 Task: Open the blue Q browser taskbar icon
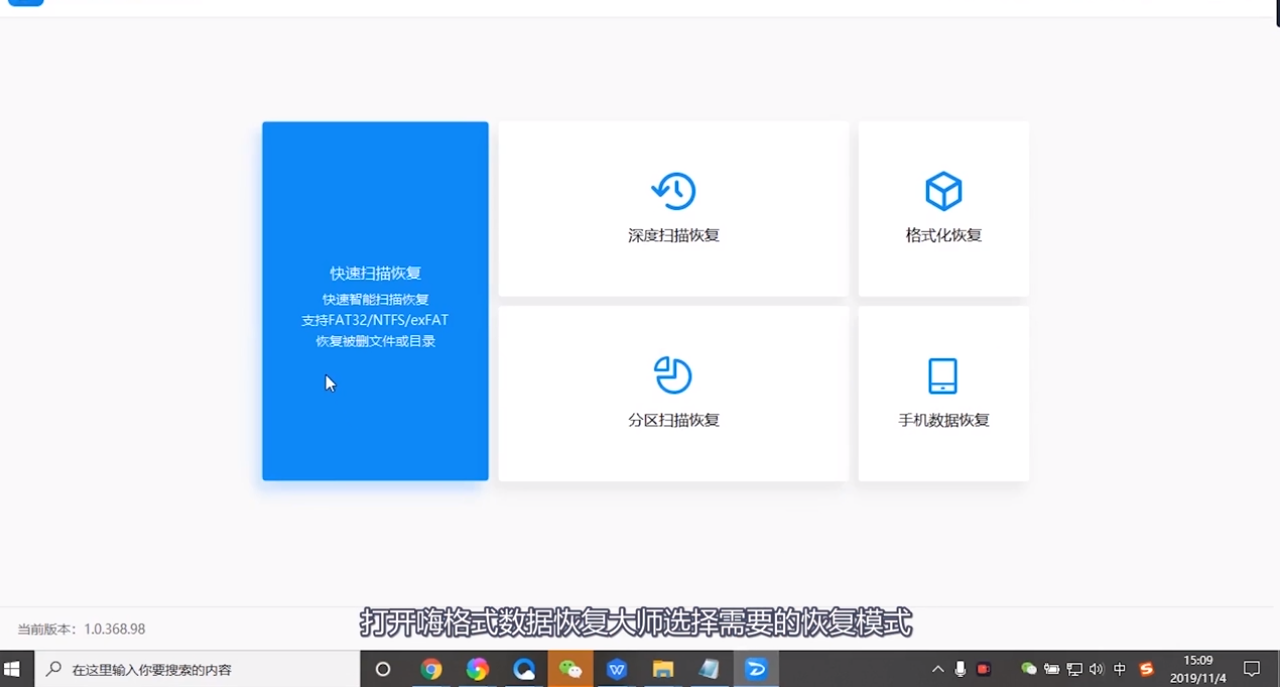tap(524, 669)
